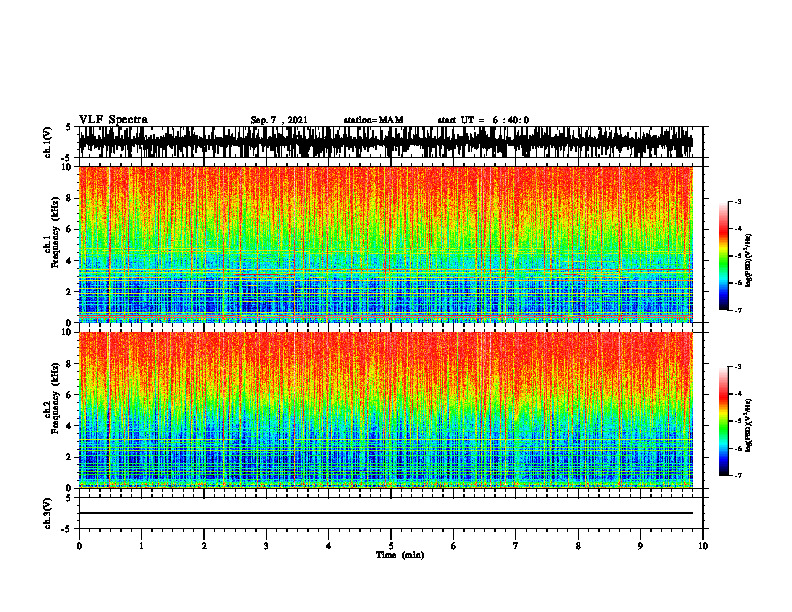This screenshot has width=792, height=612.
Task: Click time axis tick label "2"
Action: point(204,546)
